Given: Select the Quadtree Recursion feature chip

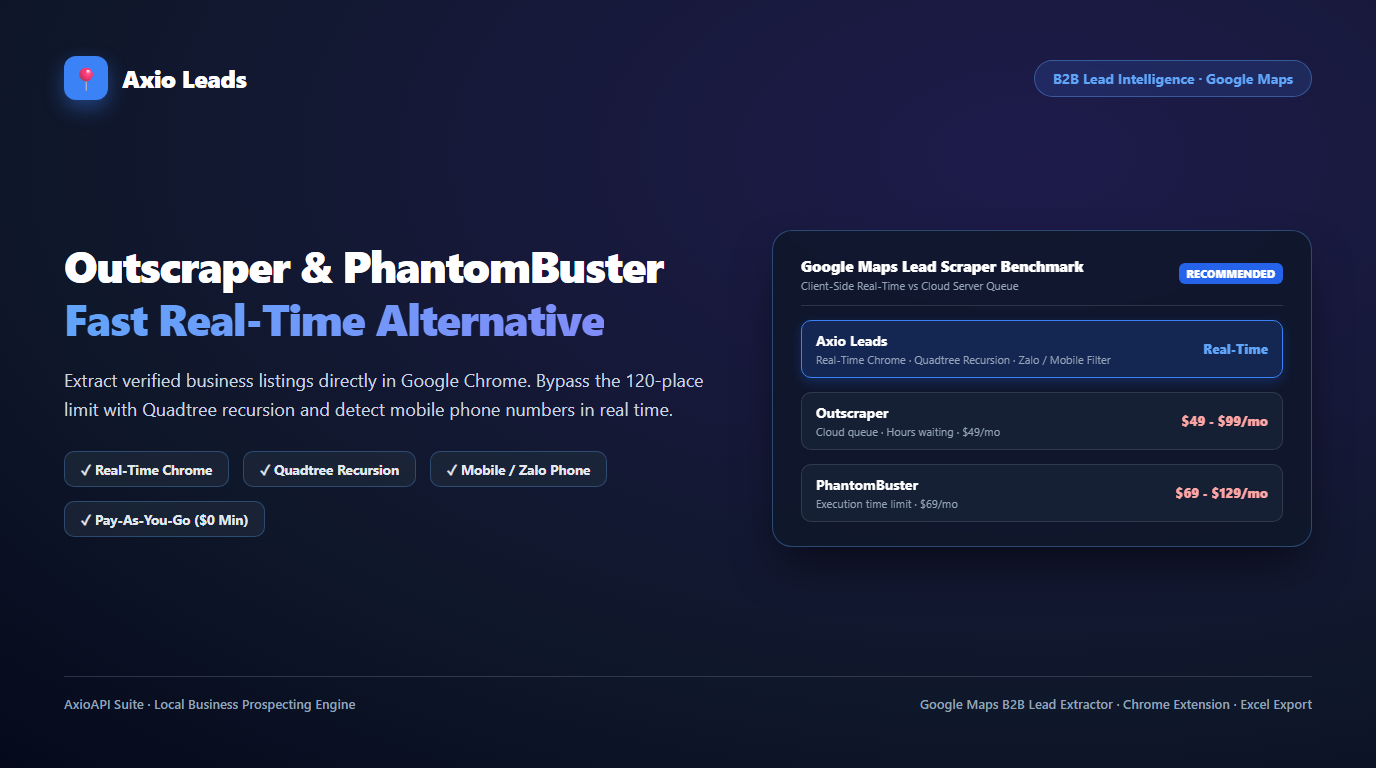Looking at the screenshot, I should (x=329, y=470).
